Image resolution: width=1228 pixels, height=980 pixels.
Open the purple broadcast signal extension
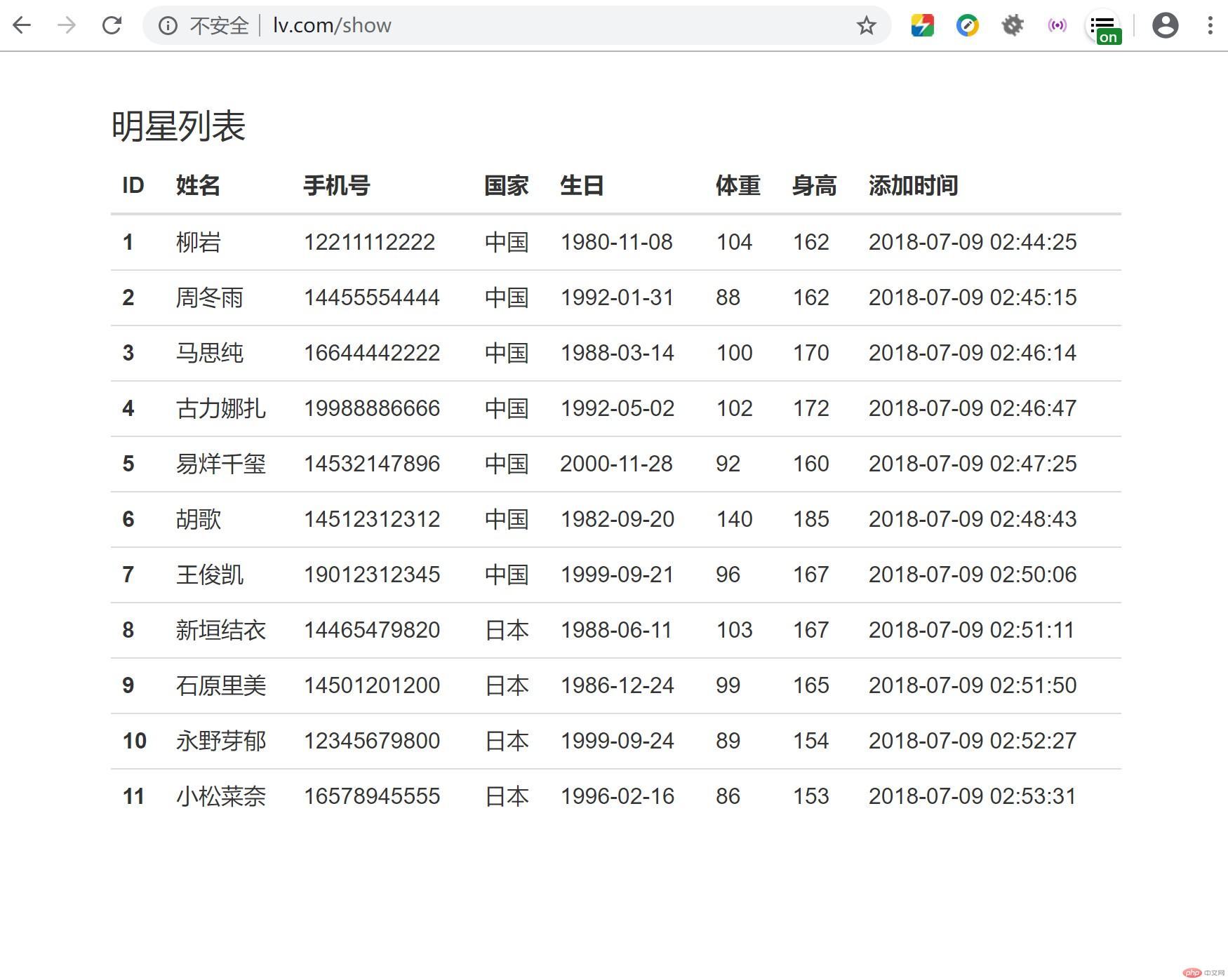click(x=1057, y=26)
